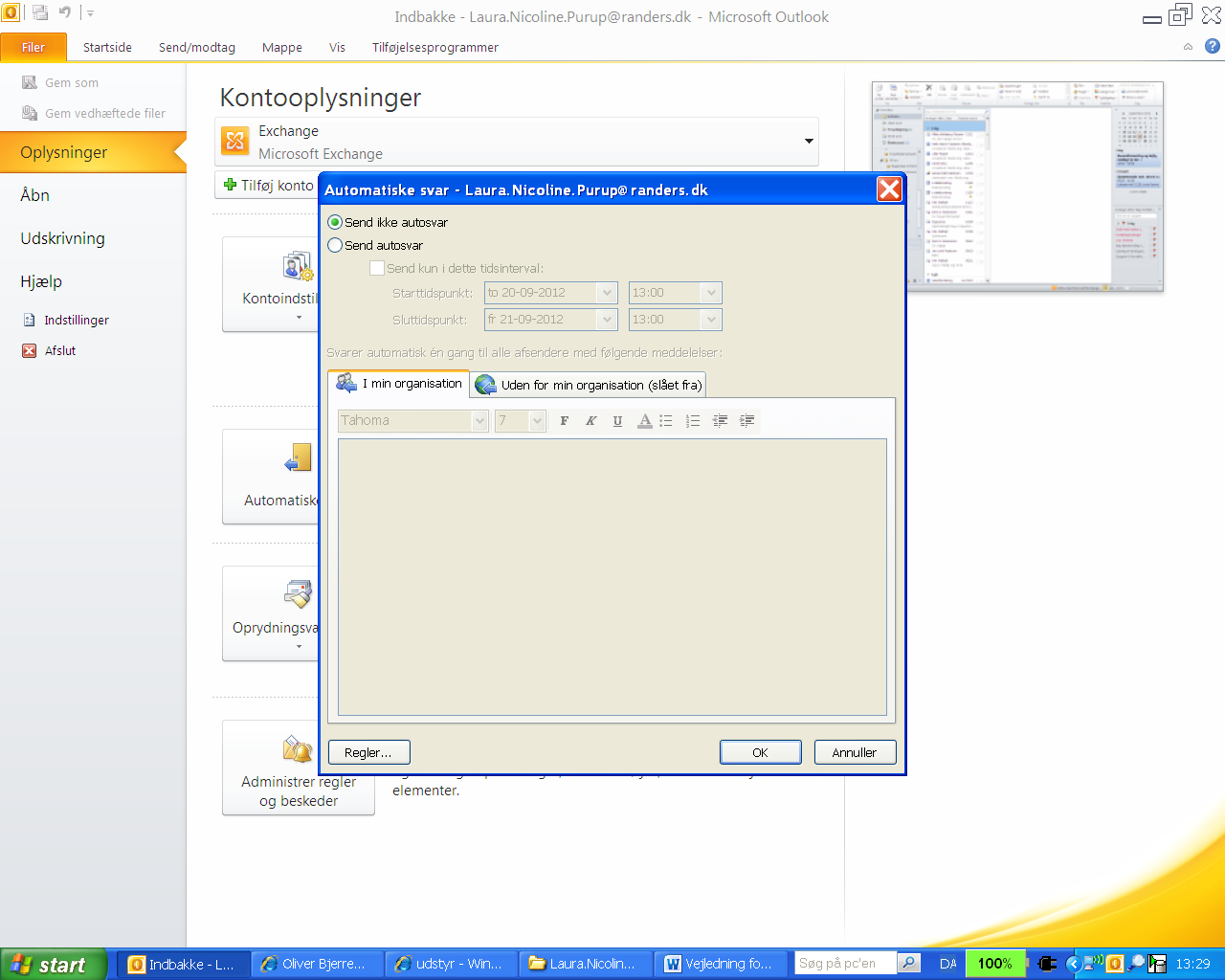
Task: Switch to Indbakke taskbar item
Action: click(x=184, y=964)
